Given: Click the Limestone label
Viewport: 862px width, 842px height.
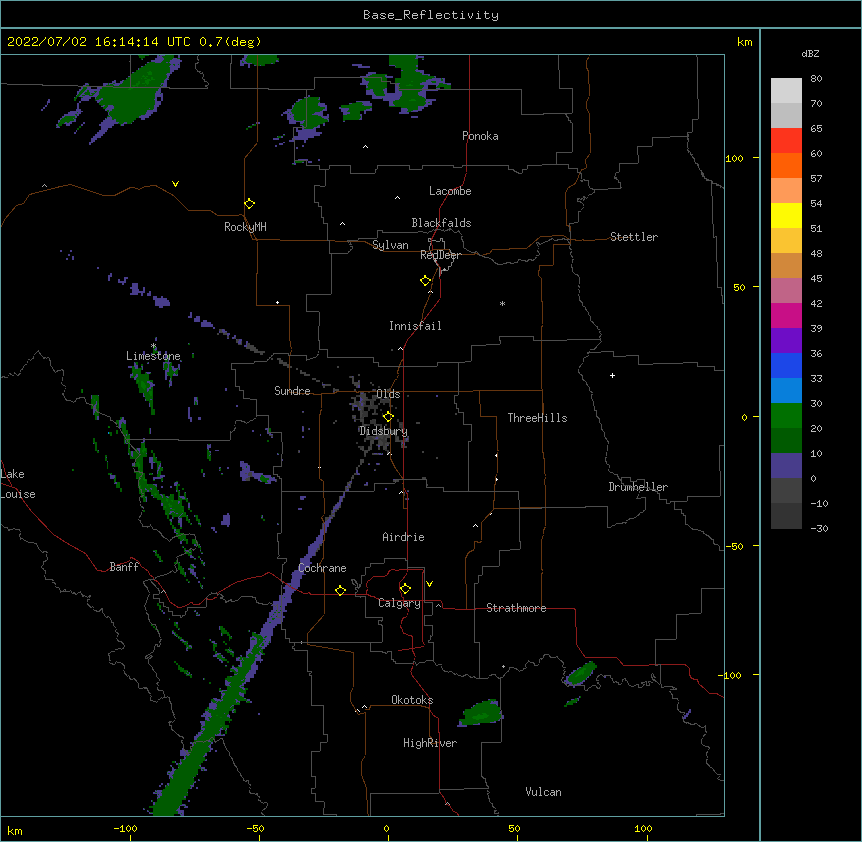Looking at the screenshot, I should (x=153, y=356).
